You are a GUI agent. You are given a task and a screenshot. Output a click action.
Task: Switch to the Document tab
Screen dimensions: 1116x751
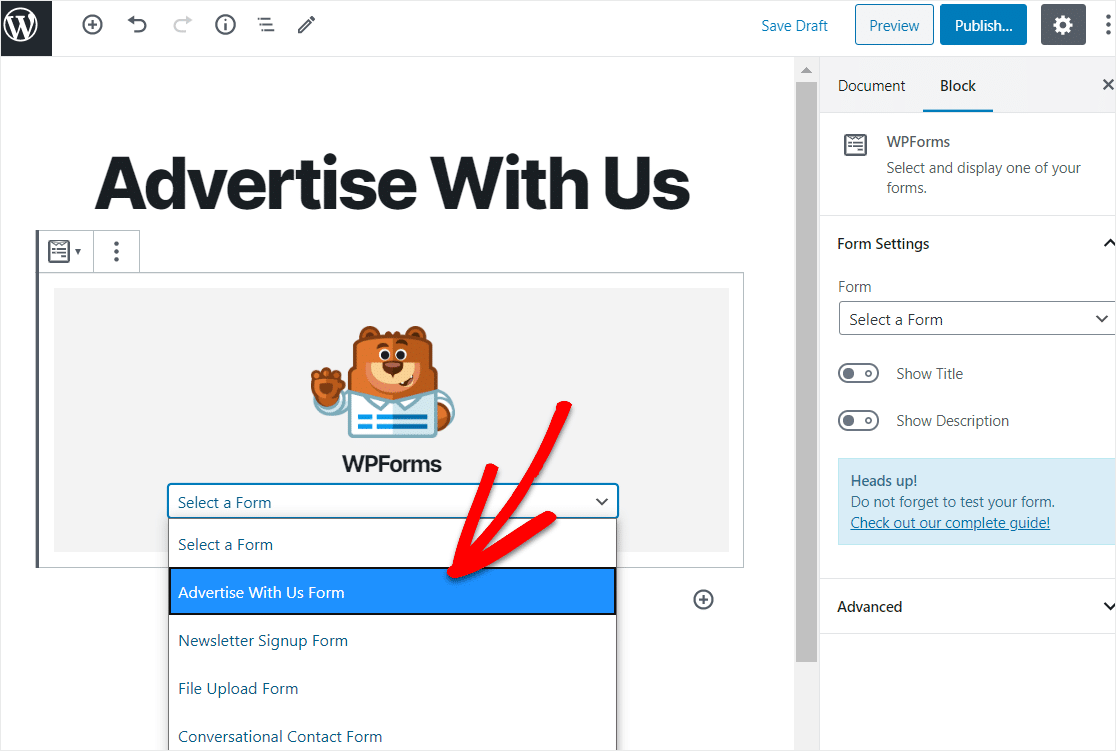(871, 85)
